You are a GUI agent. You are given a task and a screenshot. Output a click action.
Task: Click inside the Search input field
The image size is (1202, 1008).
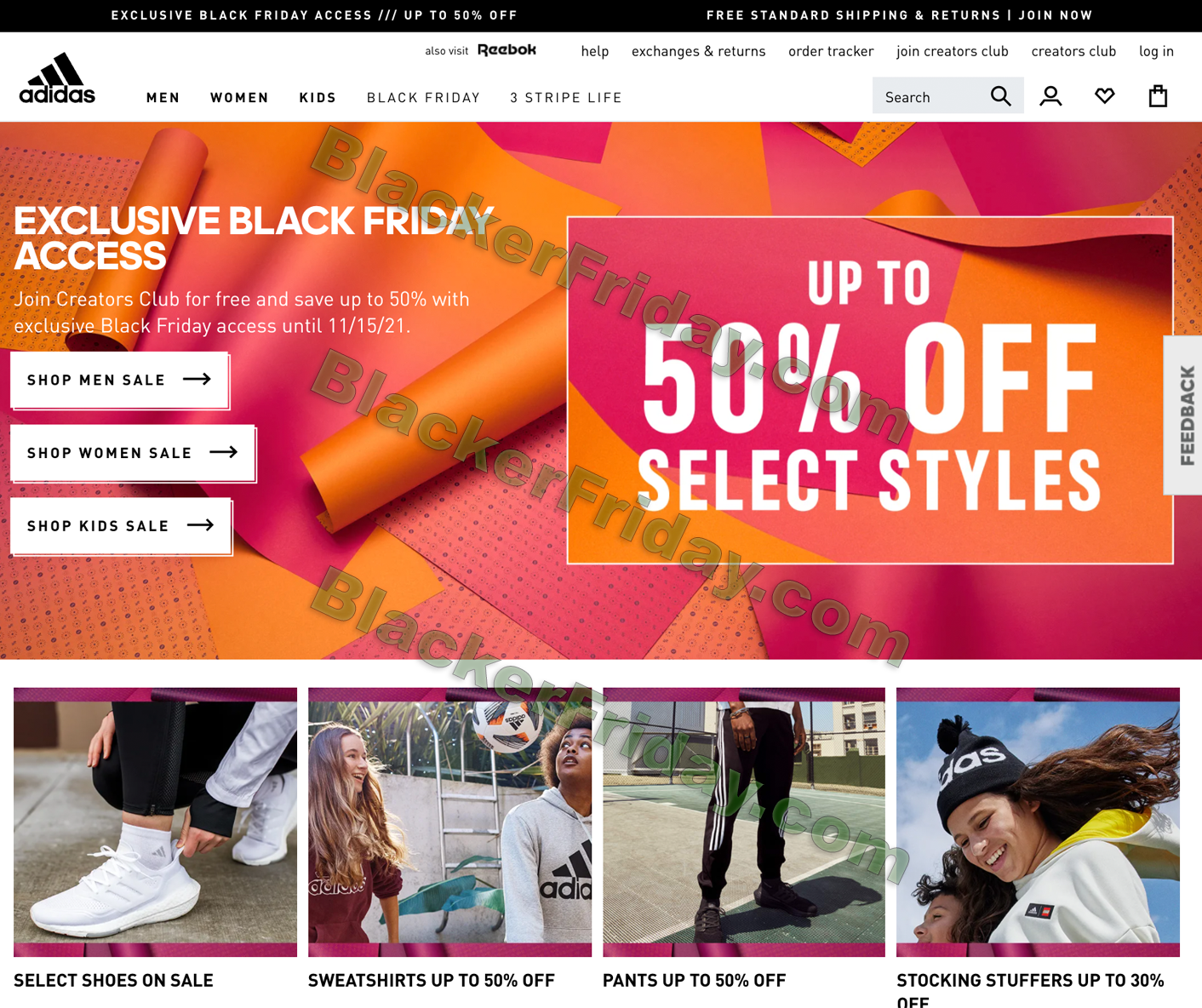pos(932,96)
